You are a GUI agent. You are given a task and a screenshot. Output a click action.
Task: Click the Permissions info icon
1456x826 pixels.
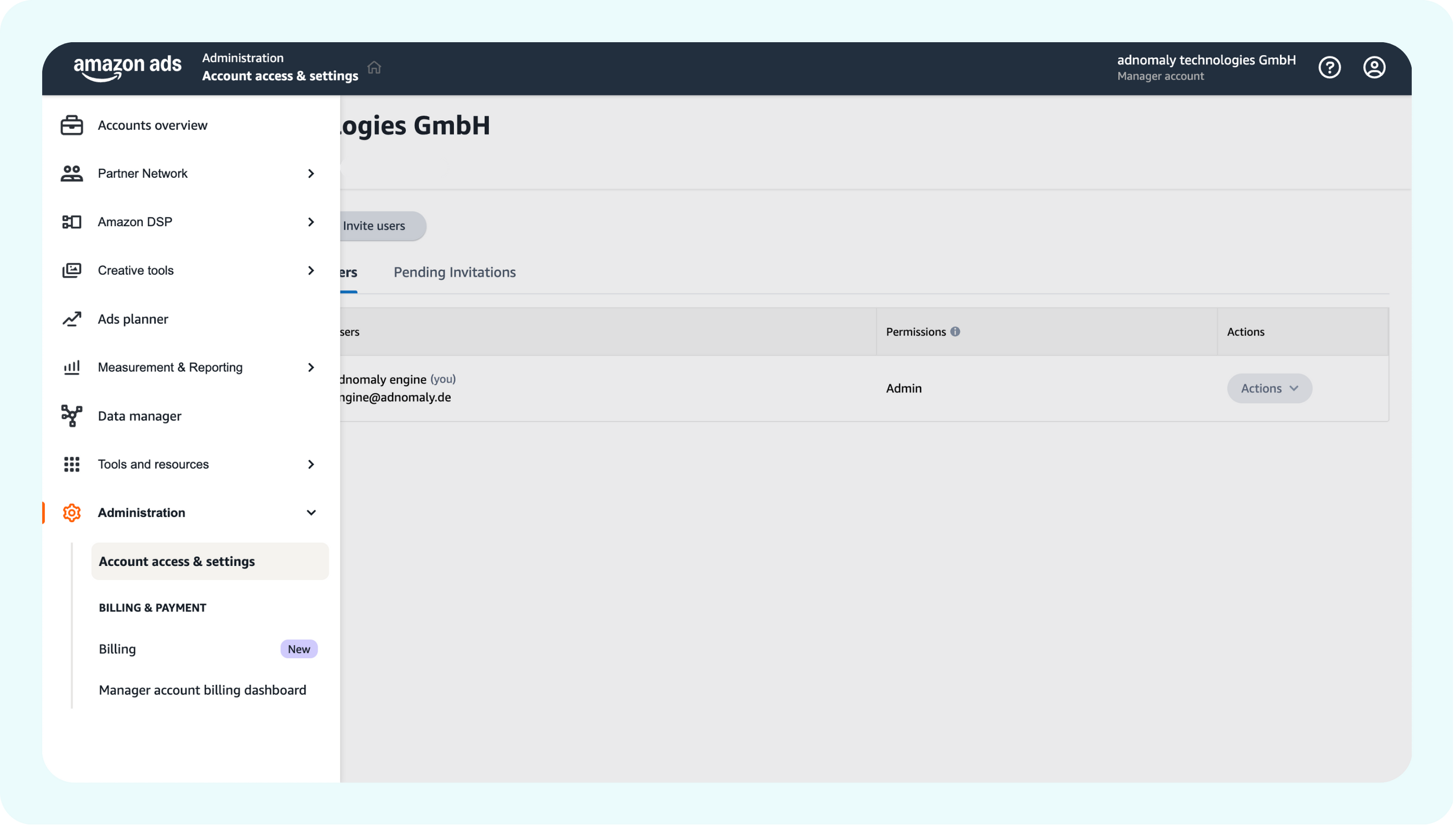pyautogui.click(x=955, y=332)
